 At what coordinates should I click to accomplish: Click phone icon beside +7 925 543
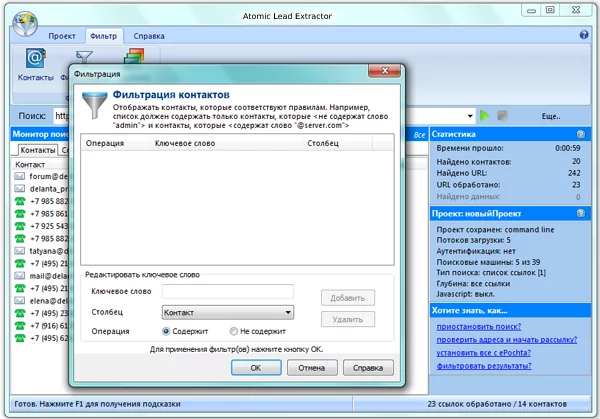[20, 226]
